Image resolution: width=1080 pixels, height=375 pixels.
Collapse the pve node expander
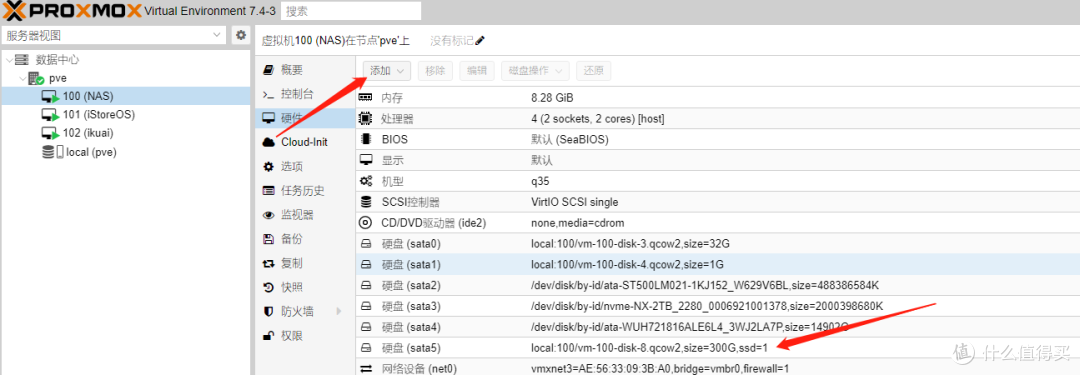pos(22,79)
